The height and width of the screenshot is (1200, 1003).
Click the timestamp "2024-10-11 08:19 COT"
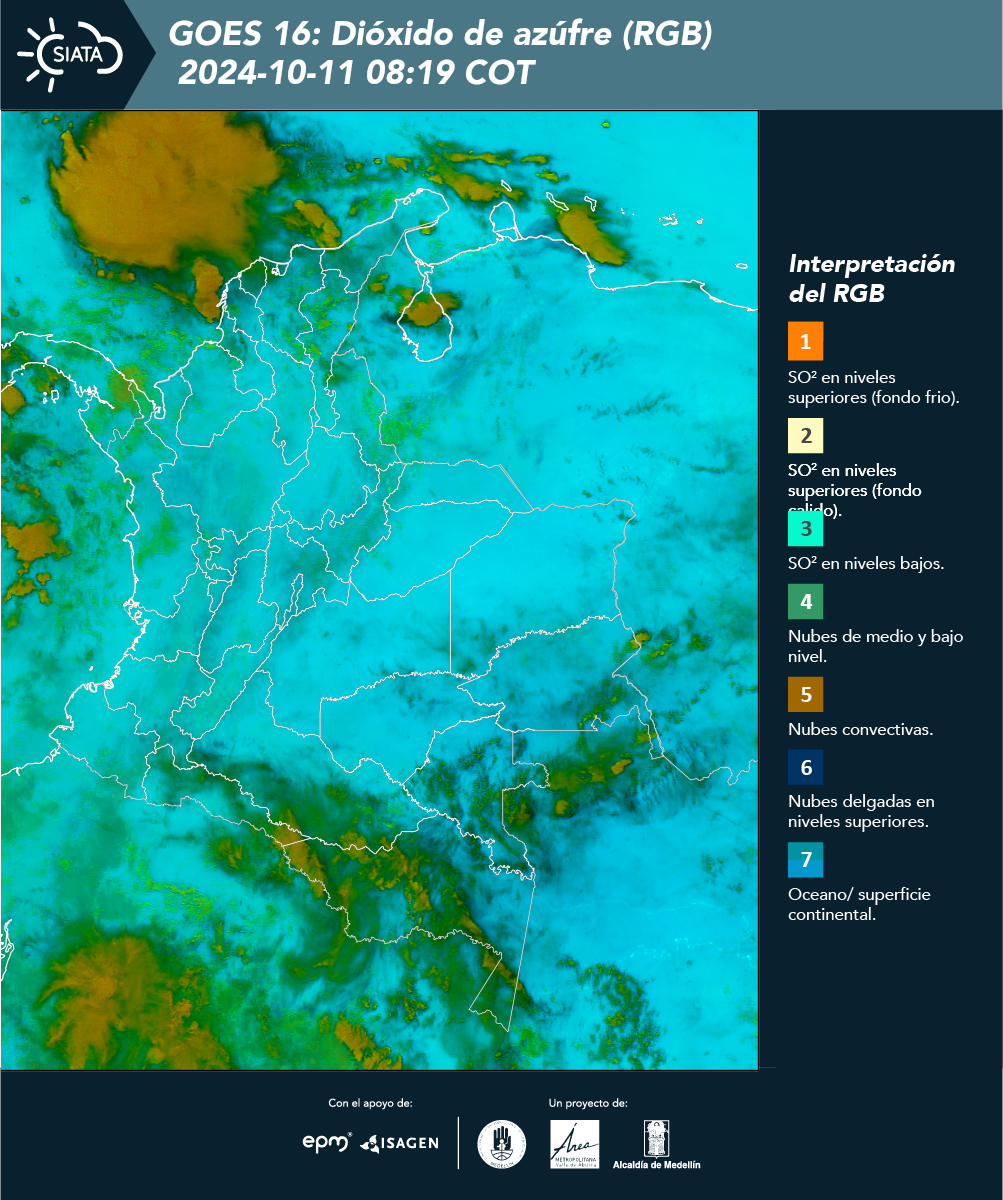[x=356, y=72]
